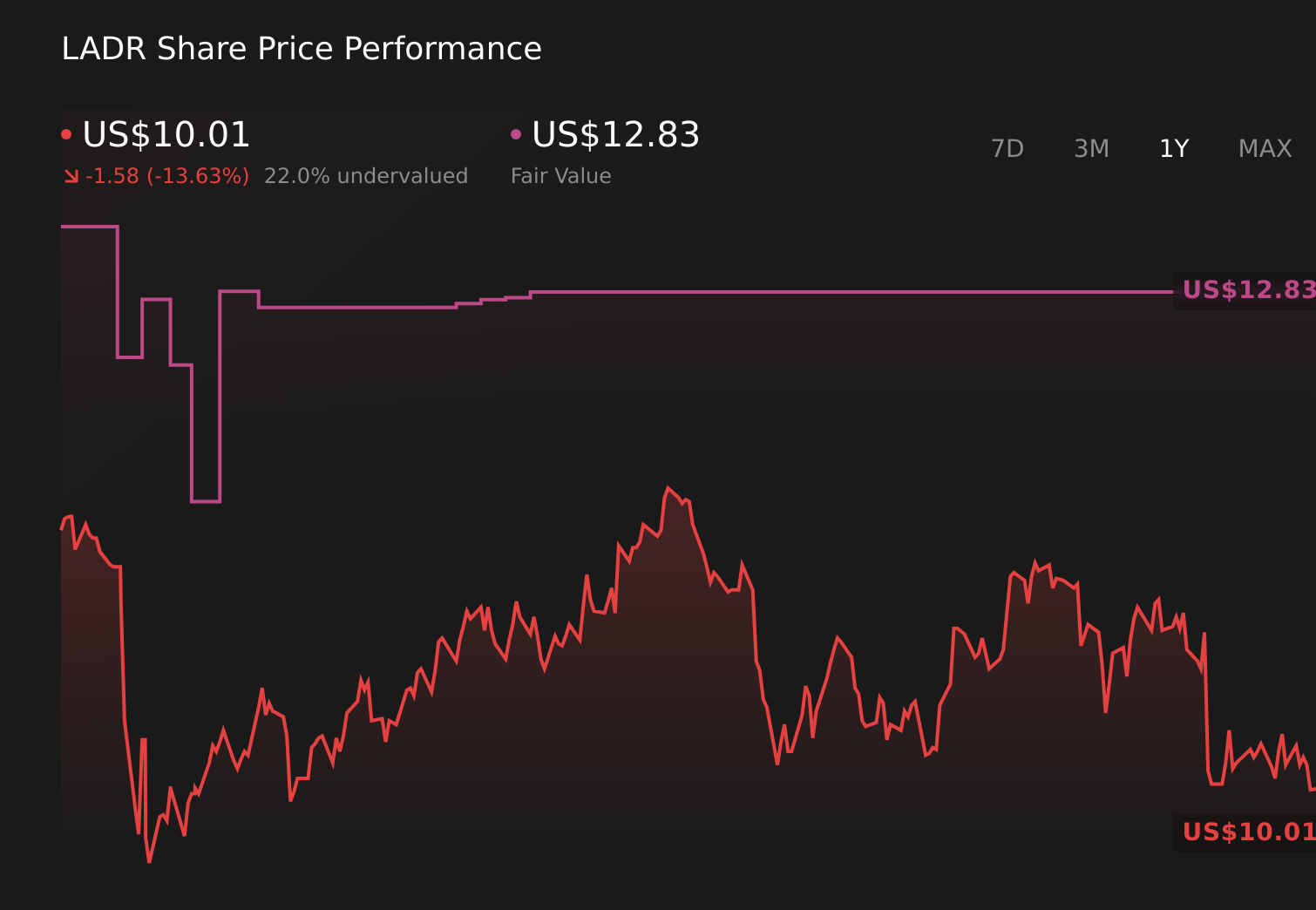
Task: Switch to the 7D time range
Action: click(x=1008, y=148)
